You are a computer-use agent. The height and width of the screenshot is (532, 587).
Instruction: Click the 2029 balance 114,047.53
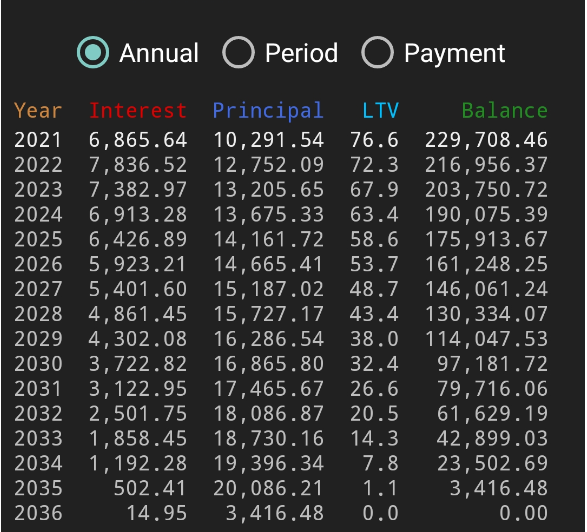486,339
